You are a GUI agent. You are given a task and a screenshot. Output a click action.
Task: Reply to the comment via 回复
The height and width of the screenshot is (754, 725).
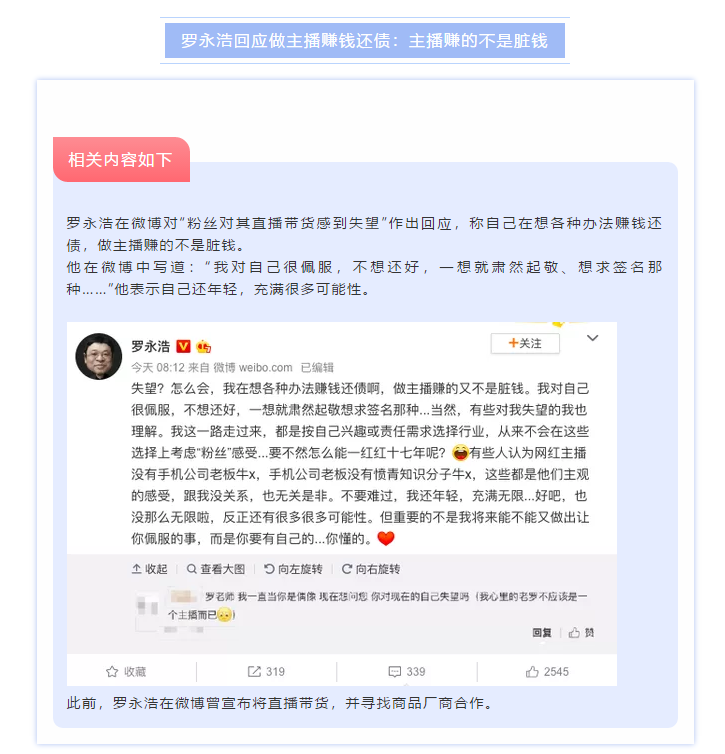[542, 633]
